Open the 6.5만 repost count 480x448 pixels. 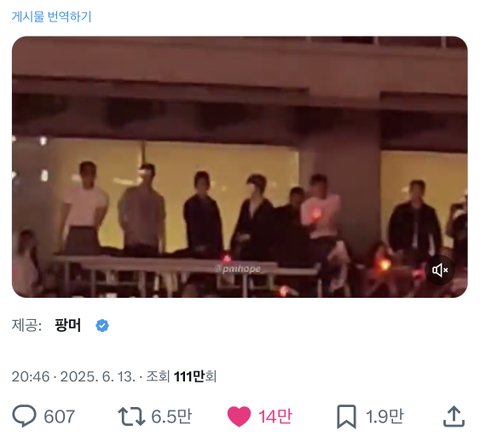point(171,416)
